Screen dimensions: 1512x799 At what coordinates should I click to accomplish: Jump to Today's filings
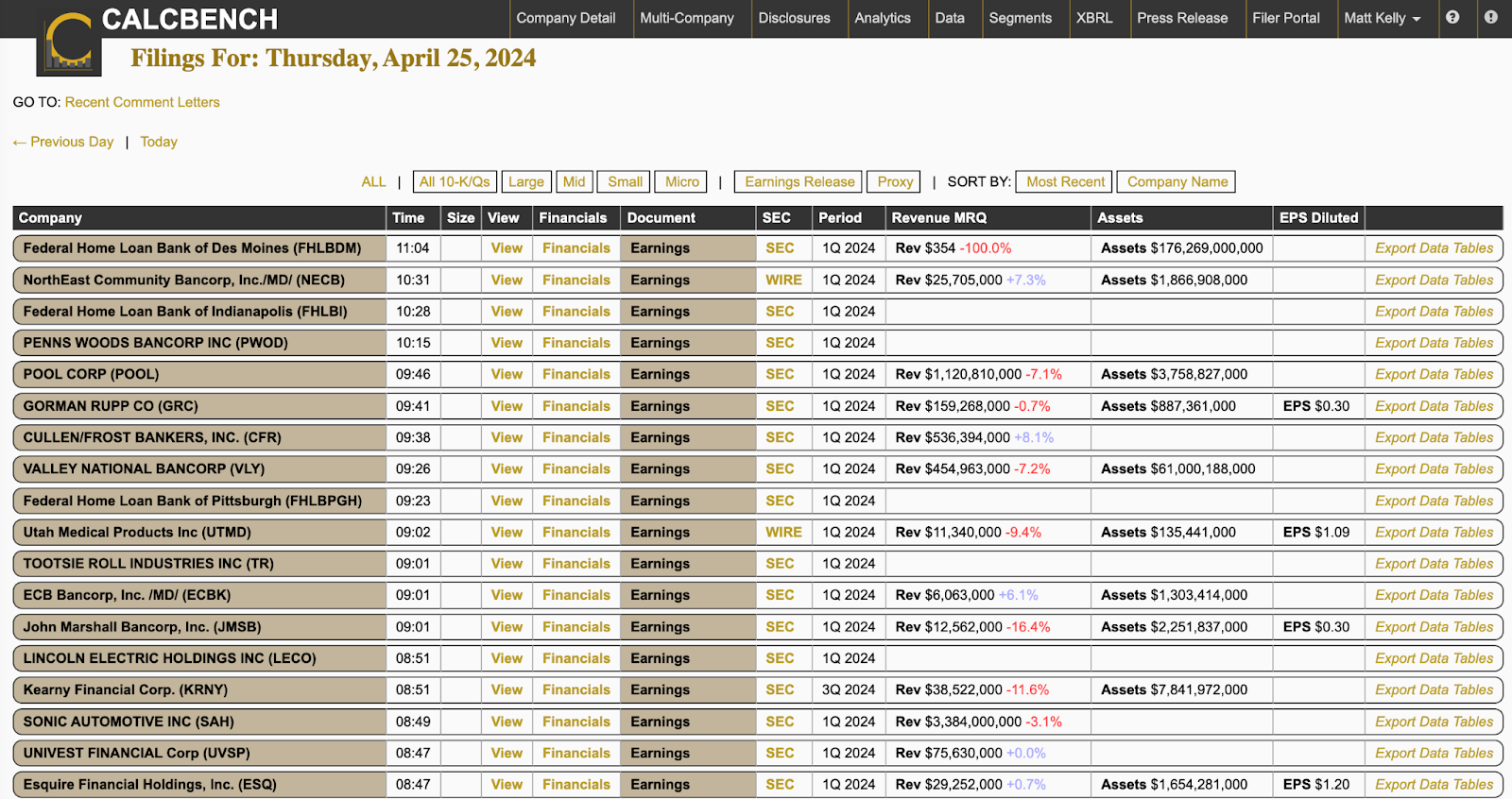159,142
